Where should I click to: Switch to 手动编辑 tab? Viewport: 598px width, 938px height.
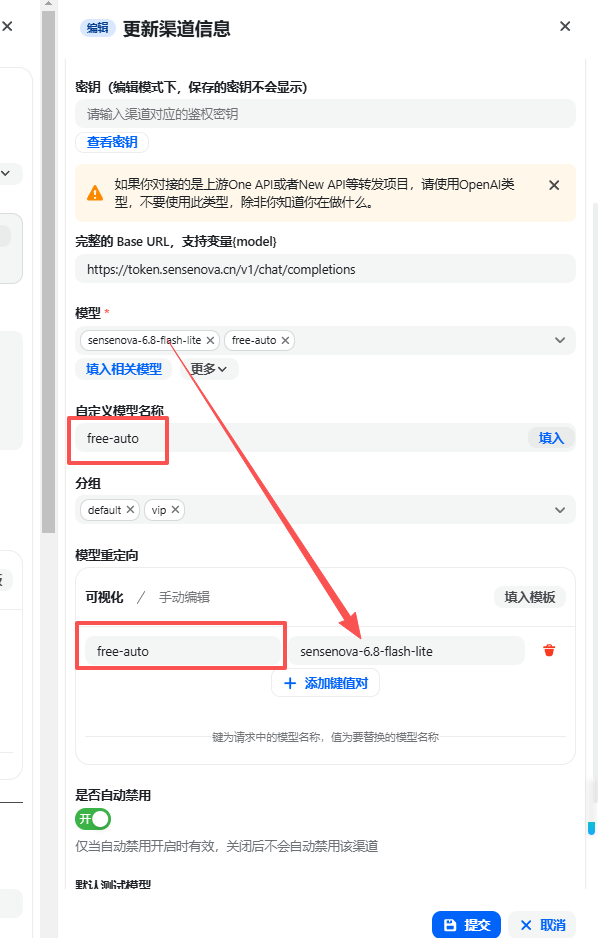(x=184, y=597)
